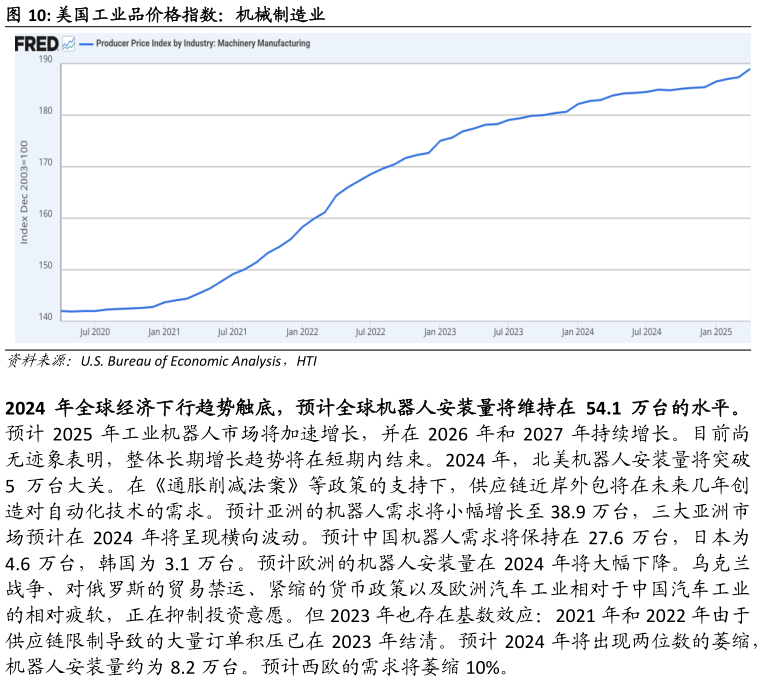
Task: Click the bold heading starting '2024 年全球经济下行趋势触底'
Action: coord(374,407)
